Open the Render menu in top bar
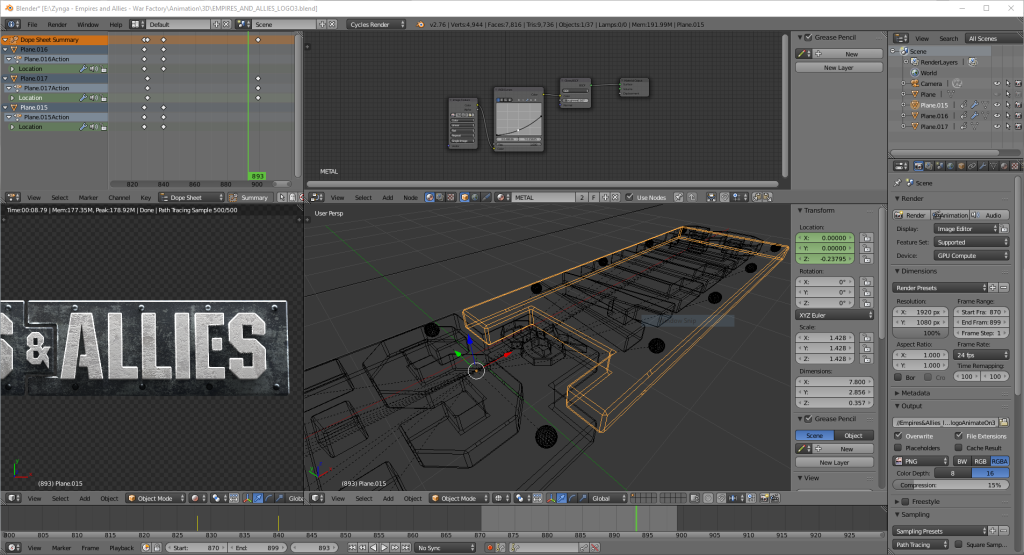Screen dimensions: 1024x555 tap(57, 24)
